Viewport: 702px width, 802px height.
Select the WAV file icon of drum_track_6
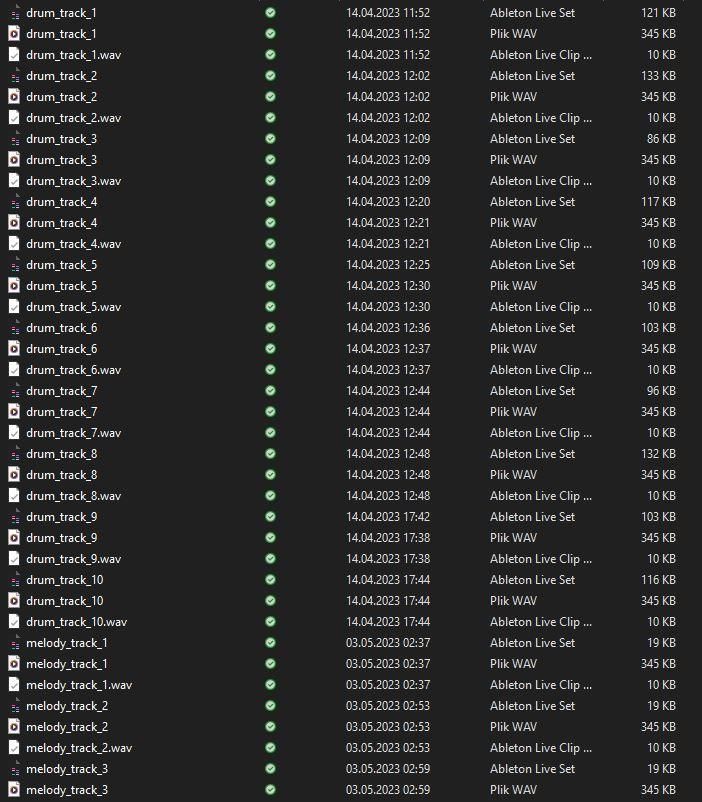click(14, 348)
